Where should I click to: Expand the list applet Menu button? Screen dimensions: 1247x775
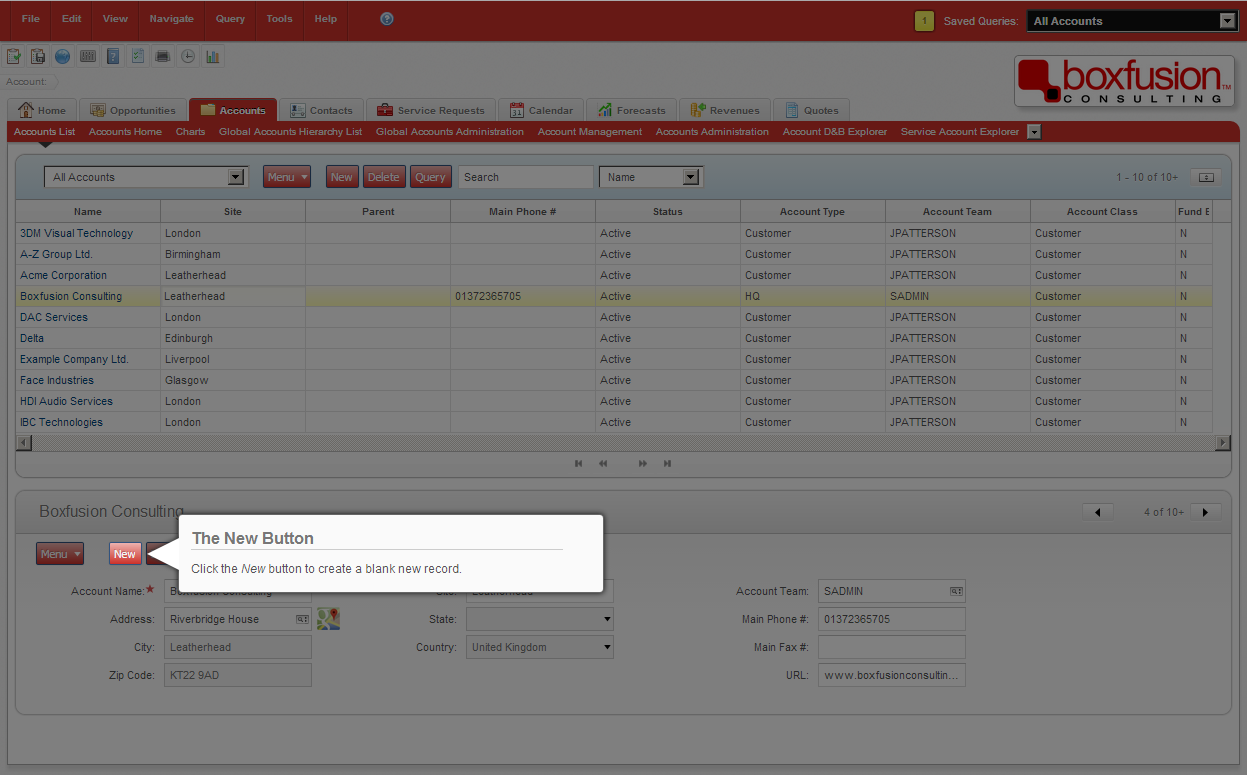pyautogui.click(x=287, y=177)
